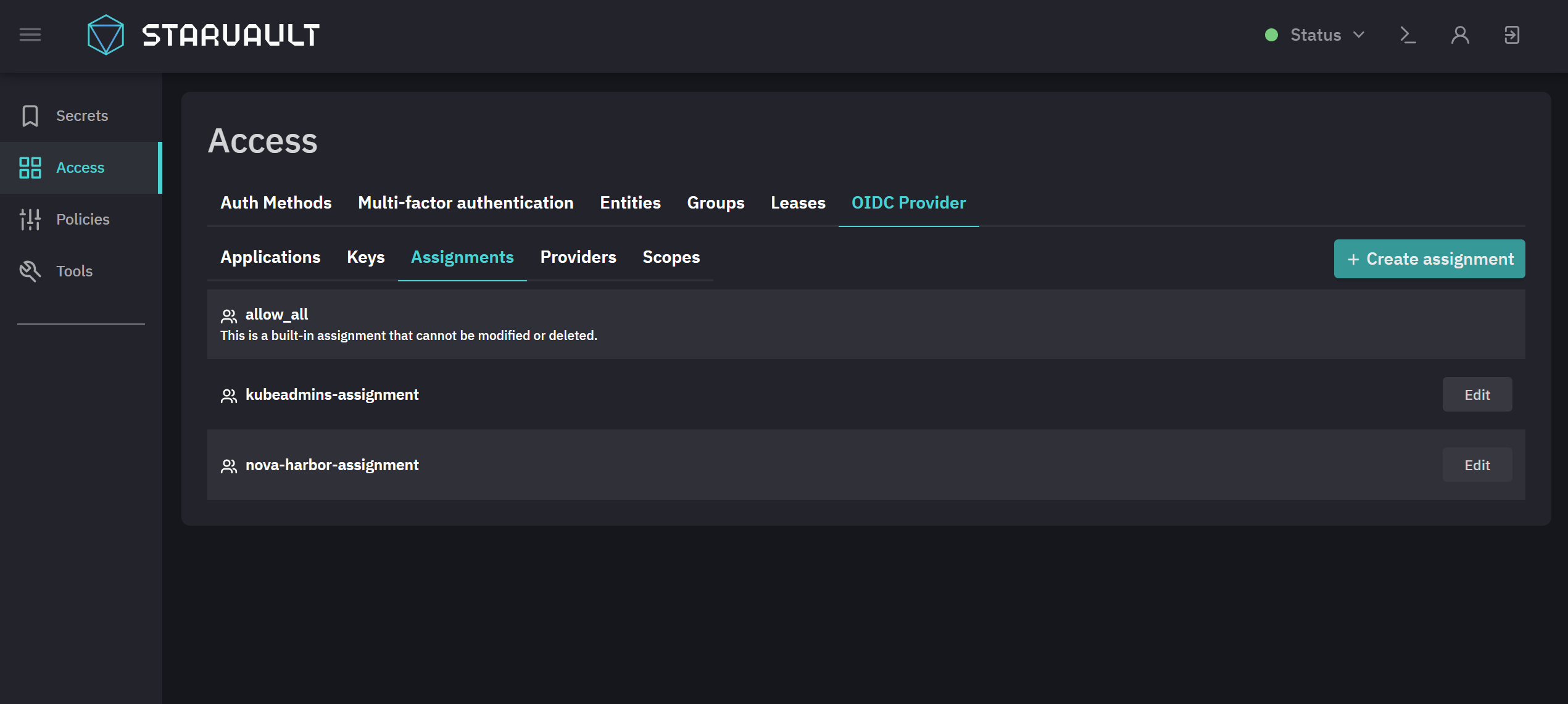Click the StarVault gem logo
The image size is (1568, 704).
pos(106,35)
